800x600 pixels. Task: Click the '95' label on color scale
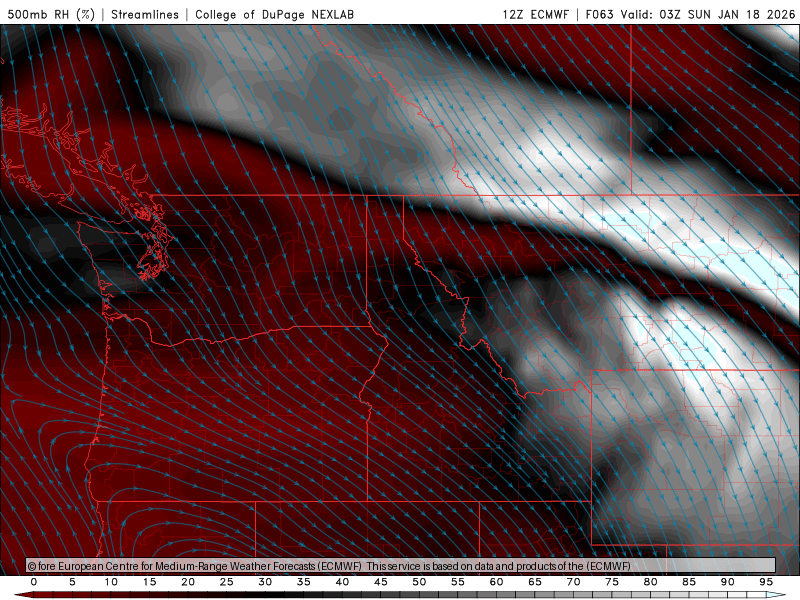[x=766, y=582]
